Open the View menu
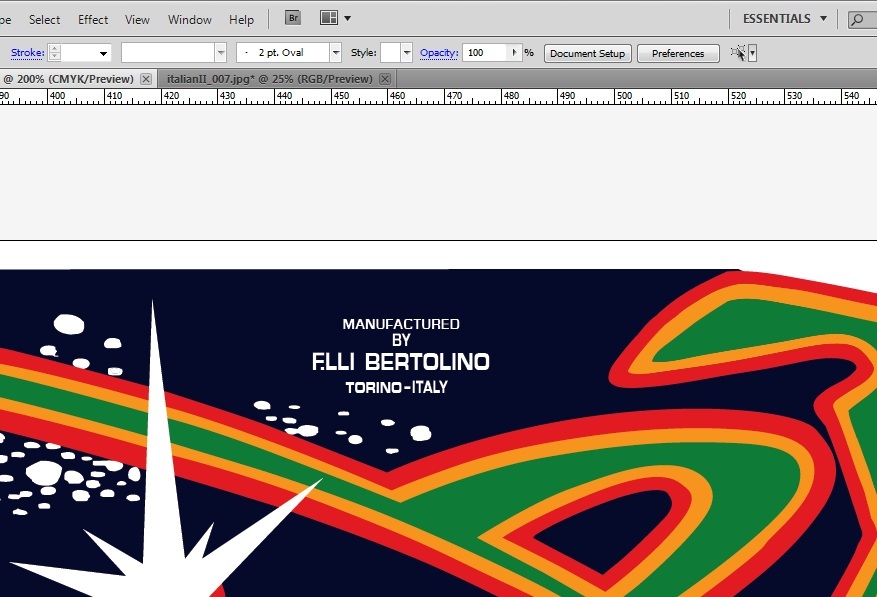The height and width of the screenshot is (597, 877). (137, 20)
